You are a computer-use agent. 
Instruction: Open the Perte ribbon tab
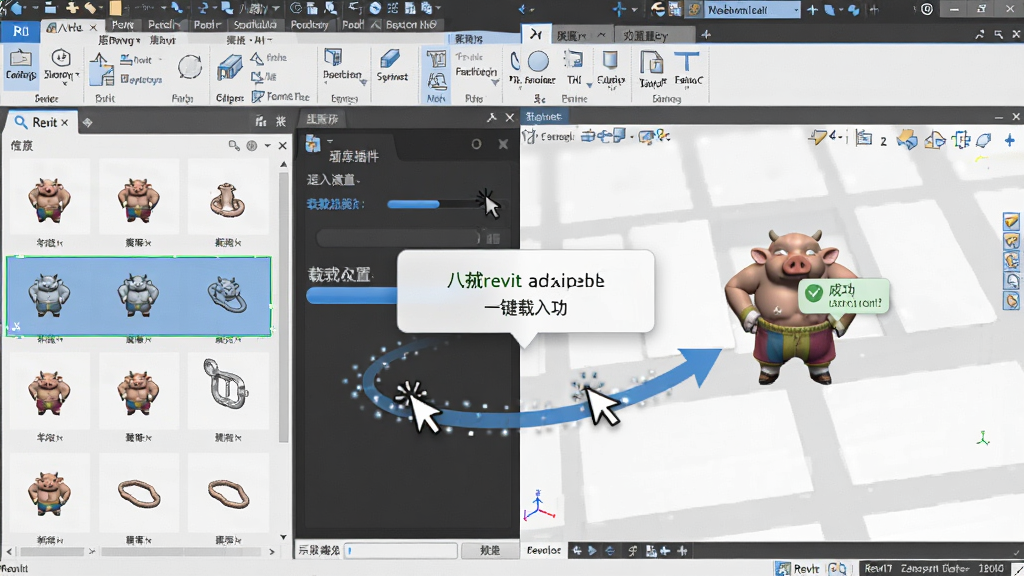coord(122,25)
